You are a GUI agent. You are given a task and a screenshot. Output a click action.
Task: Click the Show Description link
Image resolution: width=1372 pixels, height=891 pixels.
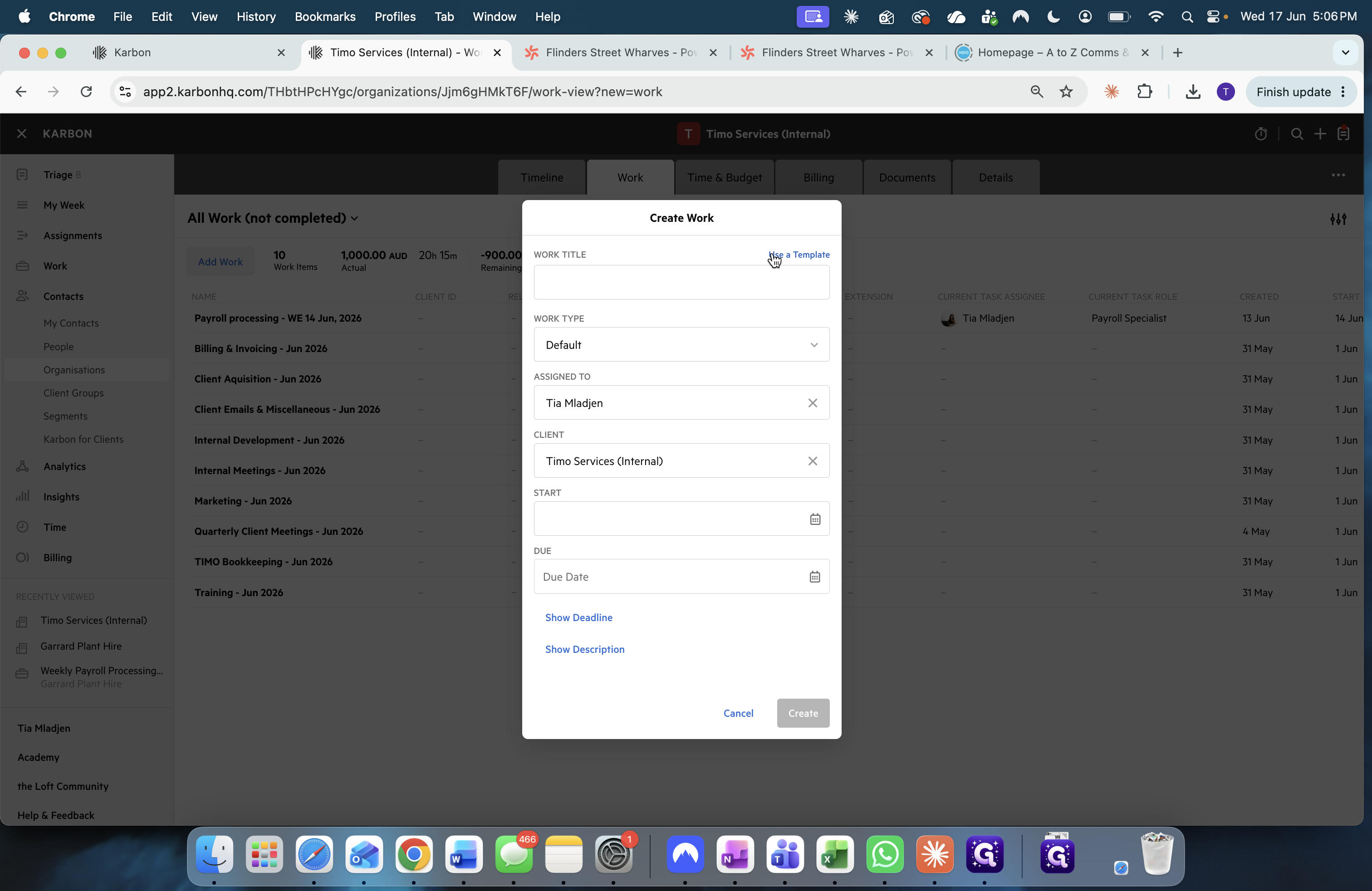pyautogui.click(x=584, y=649)
